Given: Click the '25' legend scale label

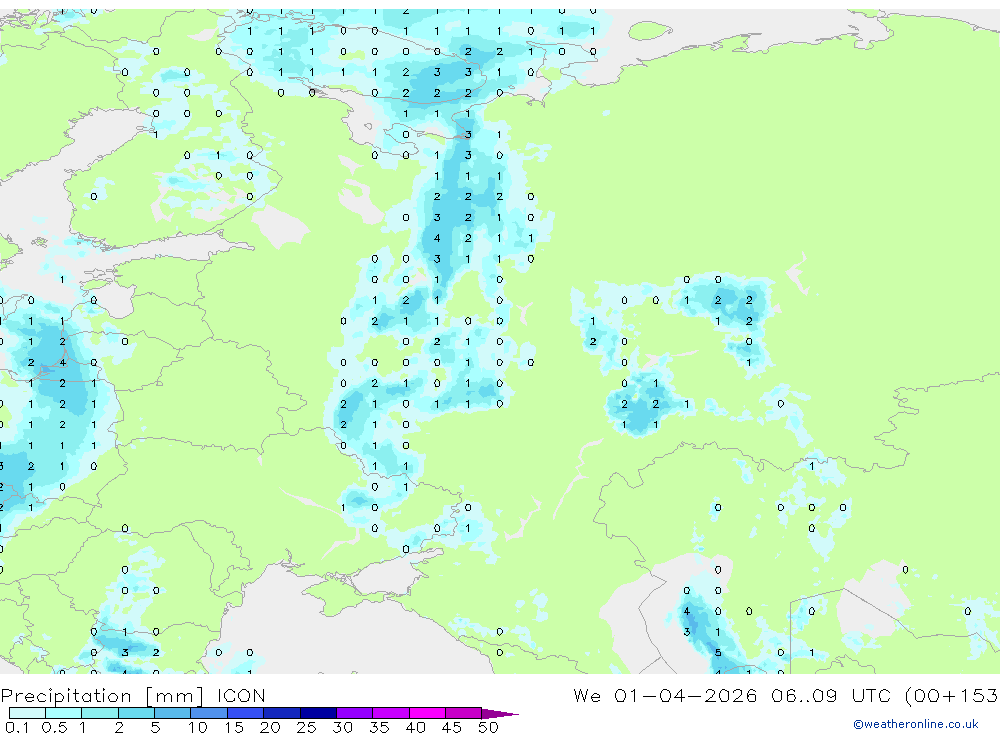Looking at the screenshot, I should point(306,727).
